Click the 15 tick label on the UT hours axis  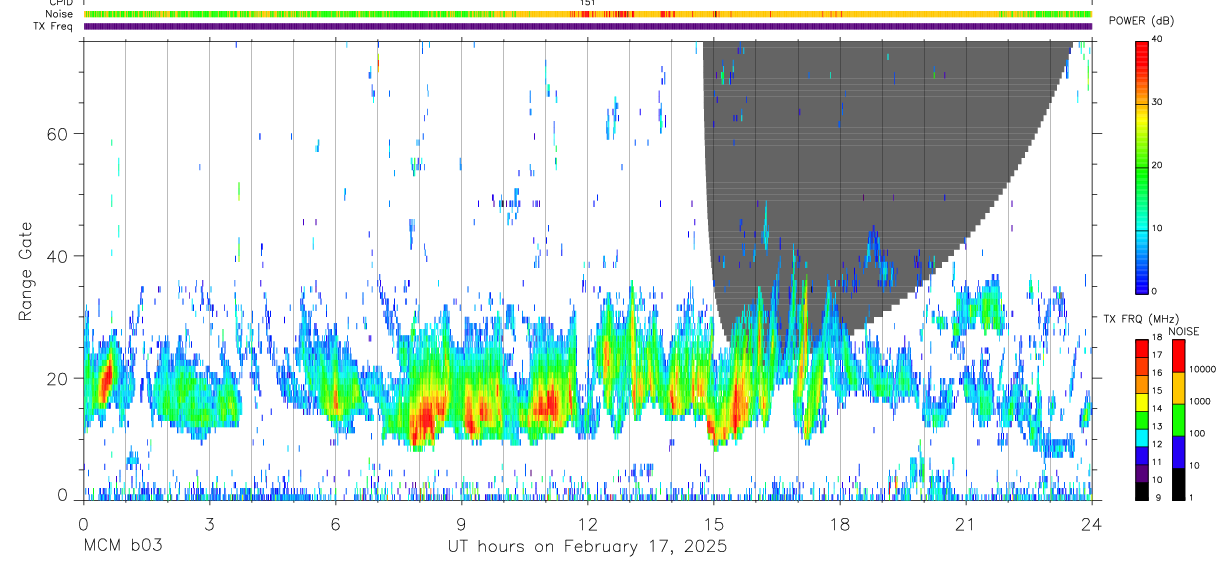[714, 524]
